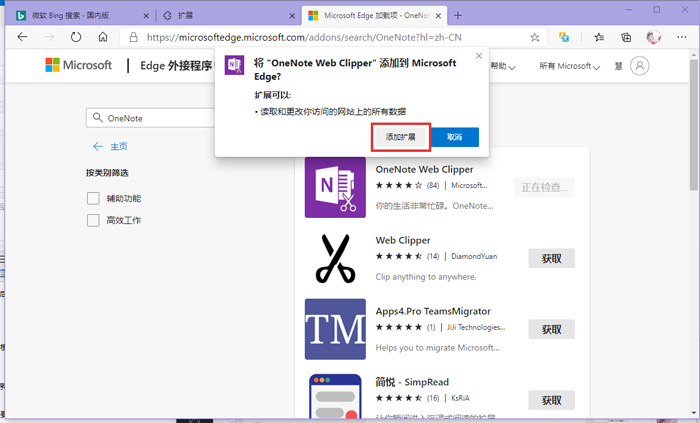Open the Collections icon
This screenshot has height=423, width=700.
coord(626,37)
